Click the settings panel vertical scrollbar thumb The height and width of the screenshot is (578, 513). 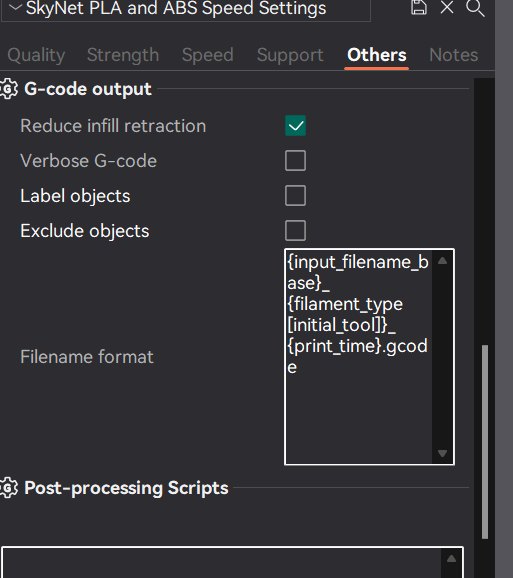point(485,442)
